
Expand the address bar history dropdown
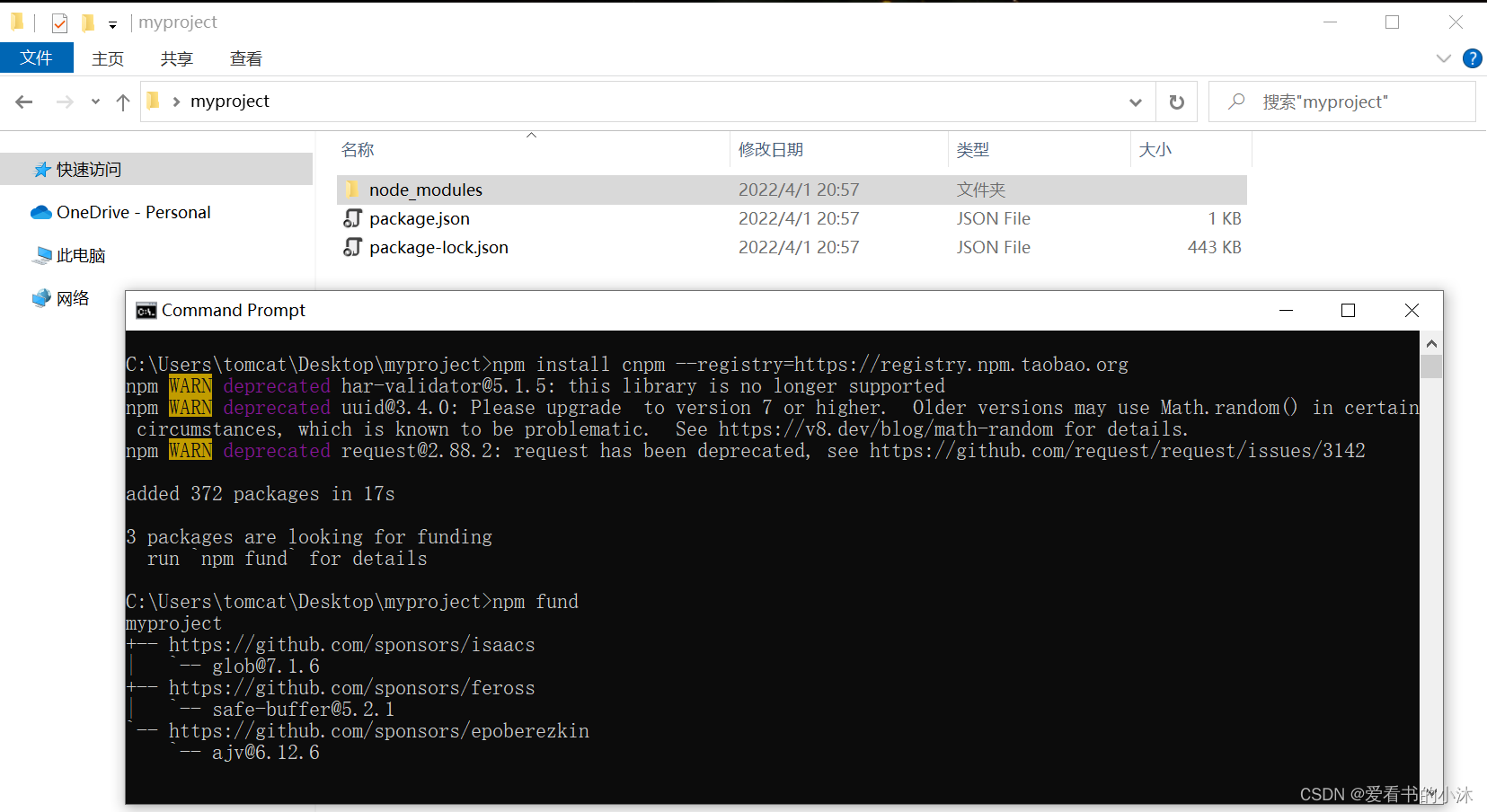pos(1136,102)
